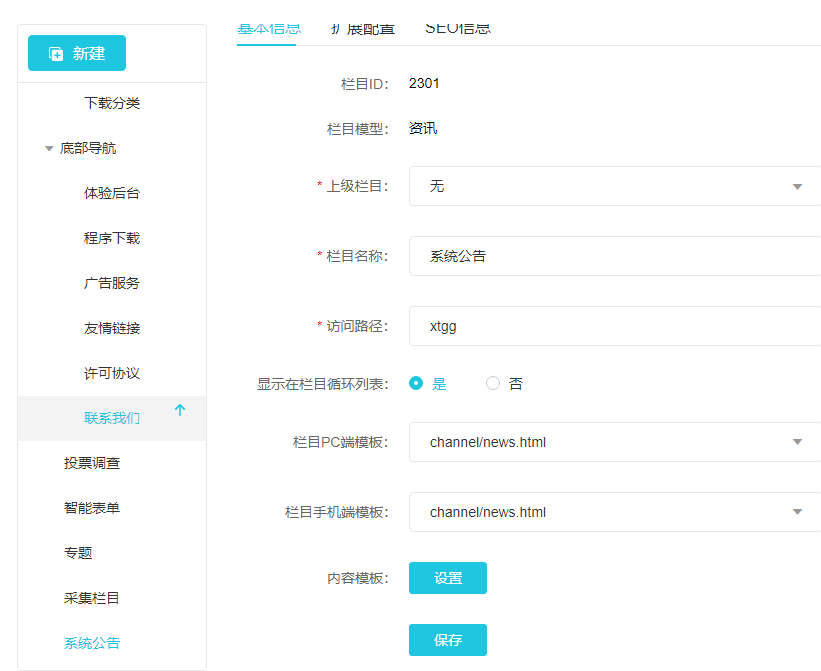The image size is (821, 671).
Task: Click into the 栏目名称 text field
Action: pos(614,256)
